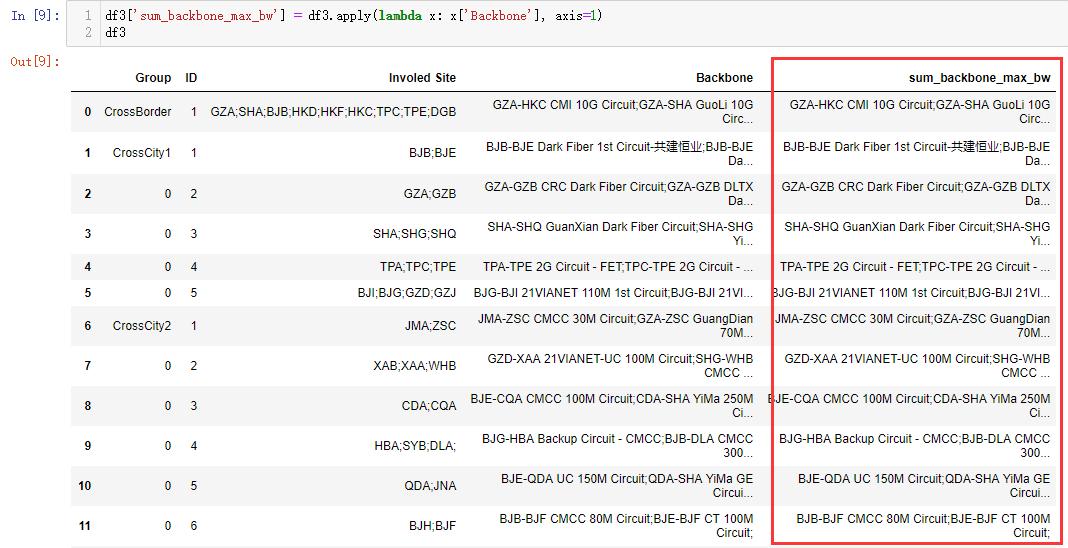Click the Backbone column header
Image resolution: width=1068 pixels, height=548 pixels.
[x=724, y=78]
